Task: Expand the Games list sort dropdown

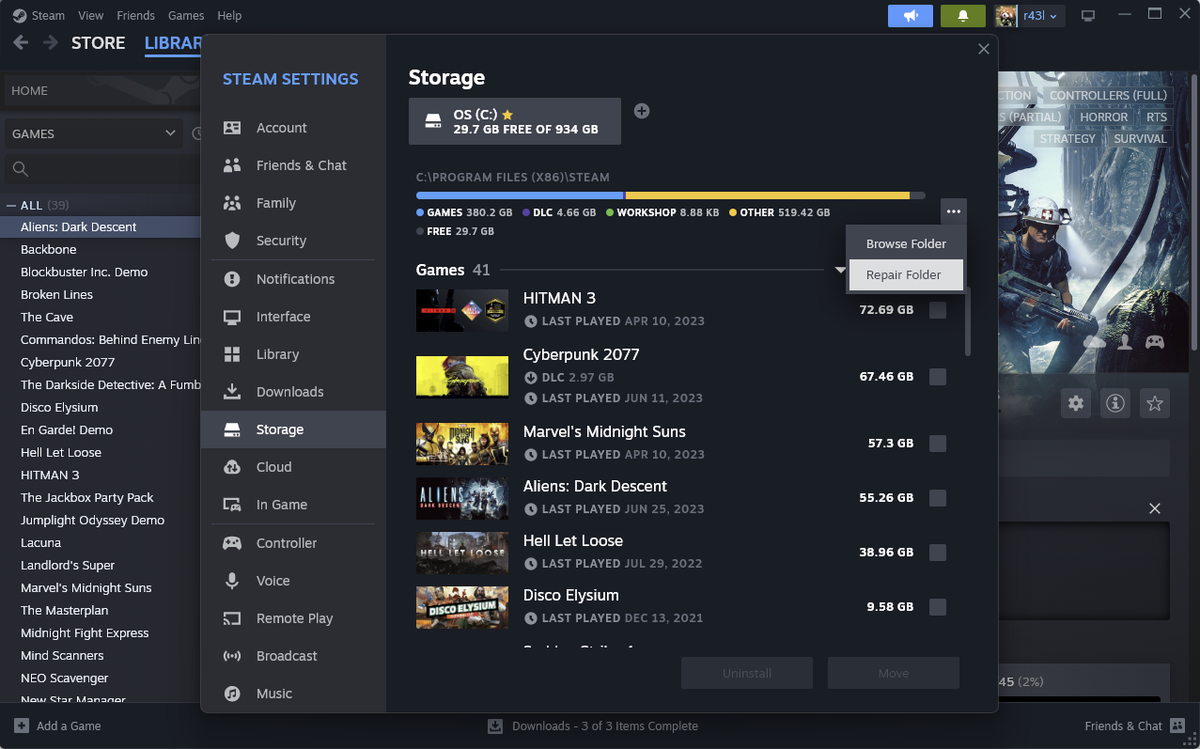Action: point(839,269)
